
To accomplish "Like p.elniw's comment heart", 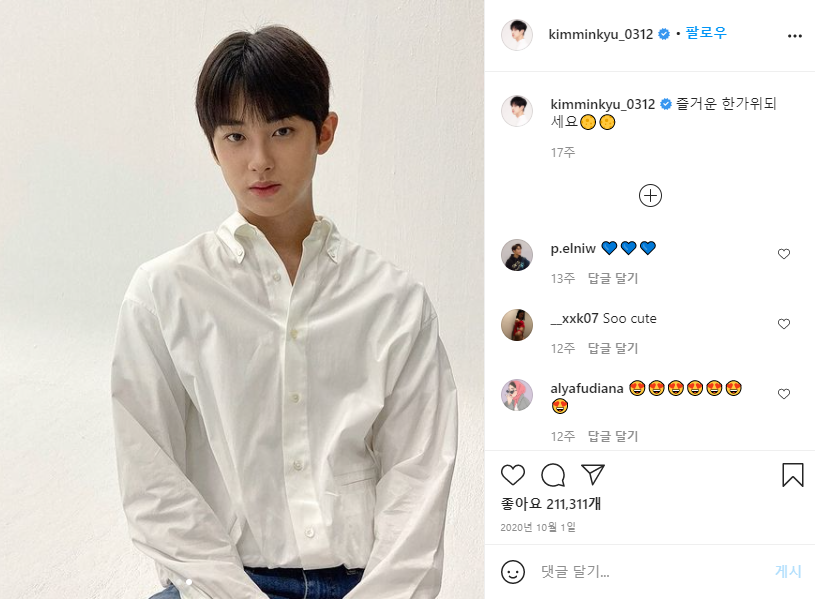I will click(x=784, y=254).
